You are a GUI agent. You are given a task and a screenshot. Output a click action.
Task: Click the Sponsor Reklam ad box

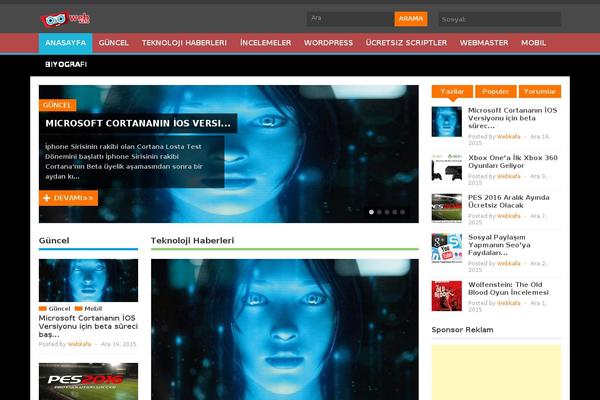(496, 372)
